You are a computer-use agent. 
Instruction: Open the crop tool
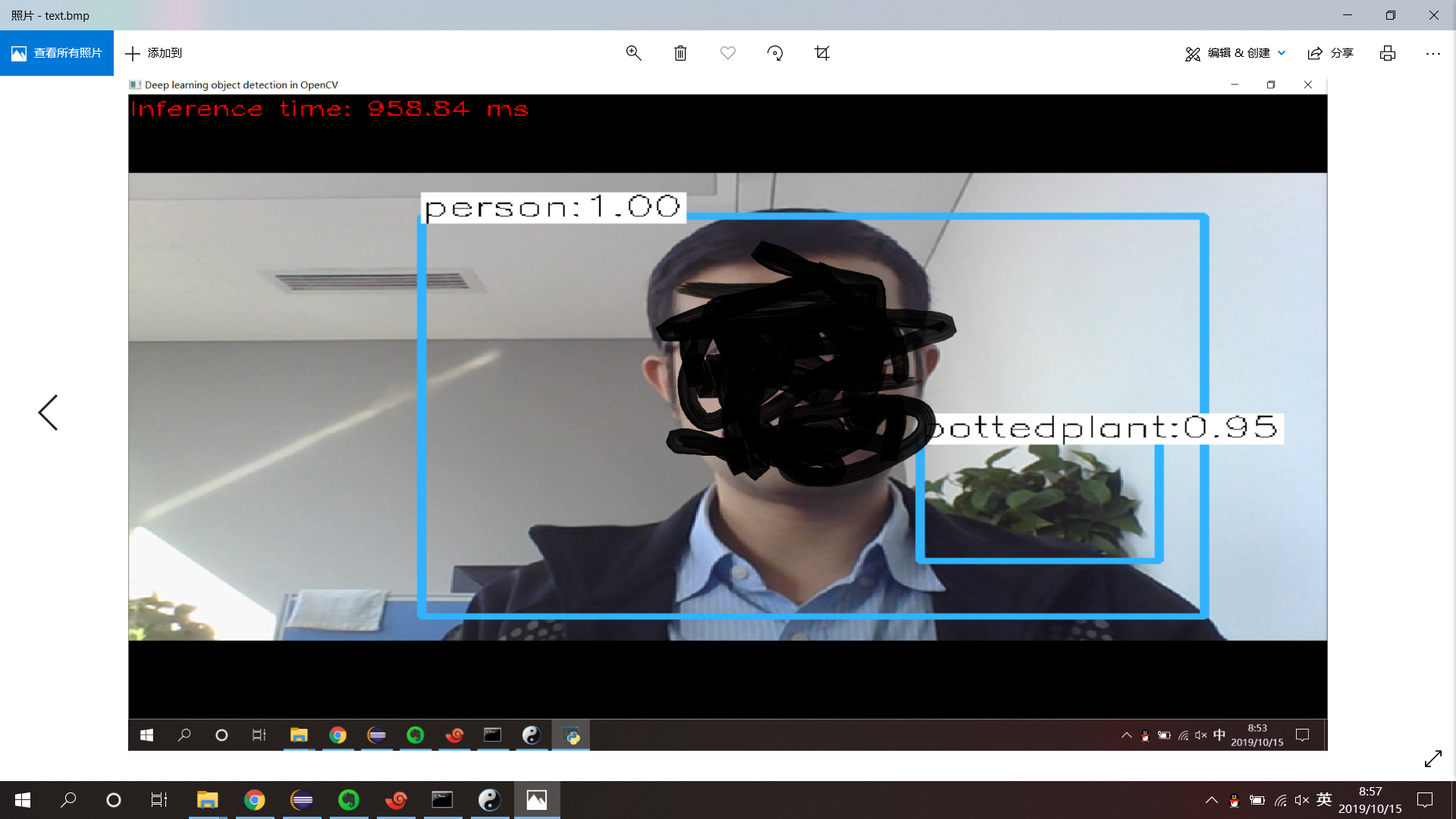(x=822, y=53)
